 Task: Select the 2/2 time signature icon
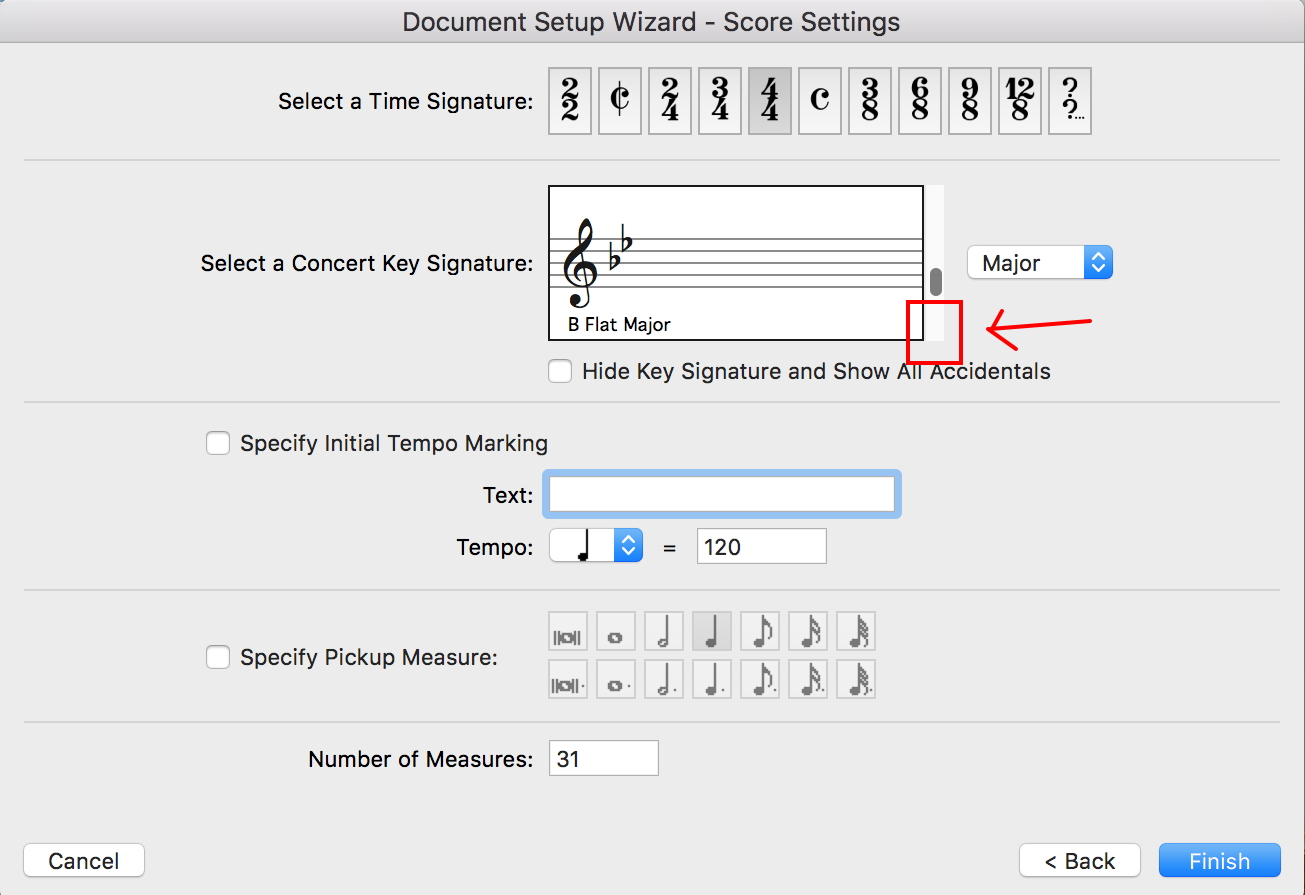[570, 101]
